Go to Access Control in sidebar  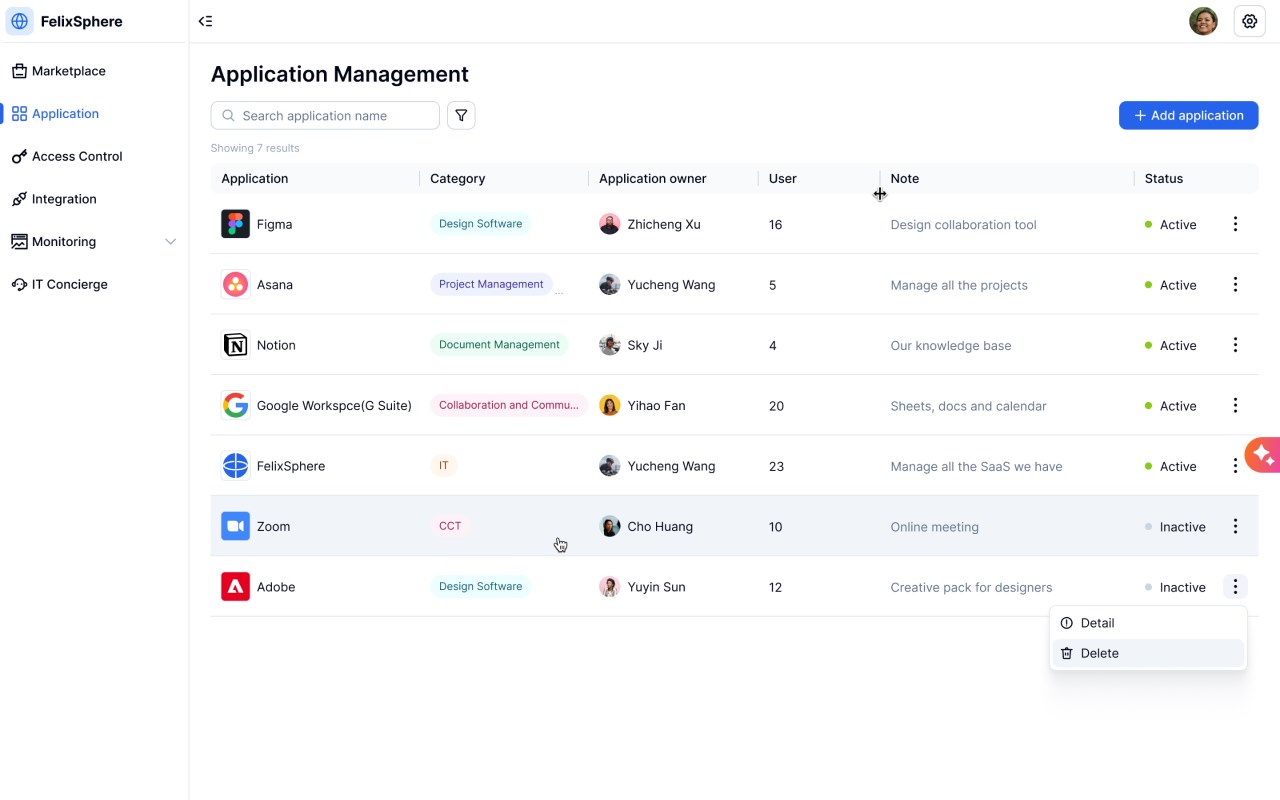77,156
